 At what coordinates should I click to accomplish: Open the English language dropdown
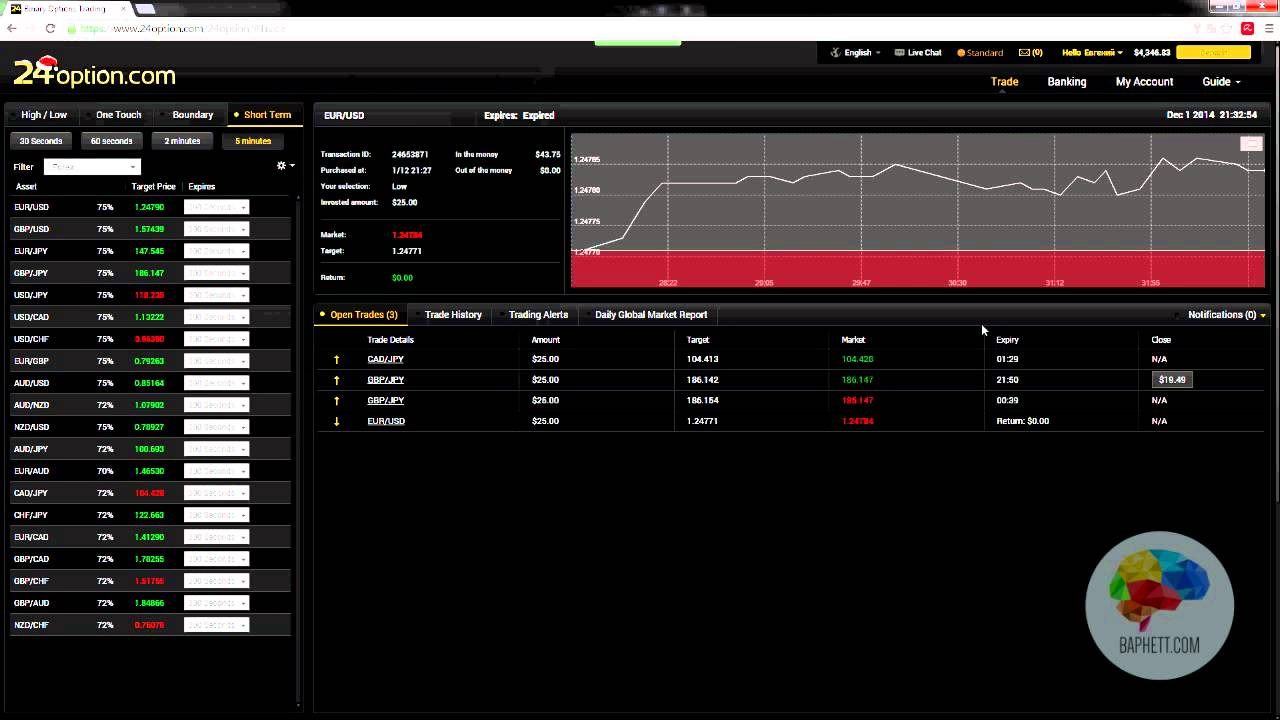click(x=857, y=52)
